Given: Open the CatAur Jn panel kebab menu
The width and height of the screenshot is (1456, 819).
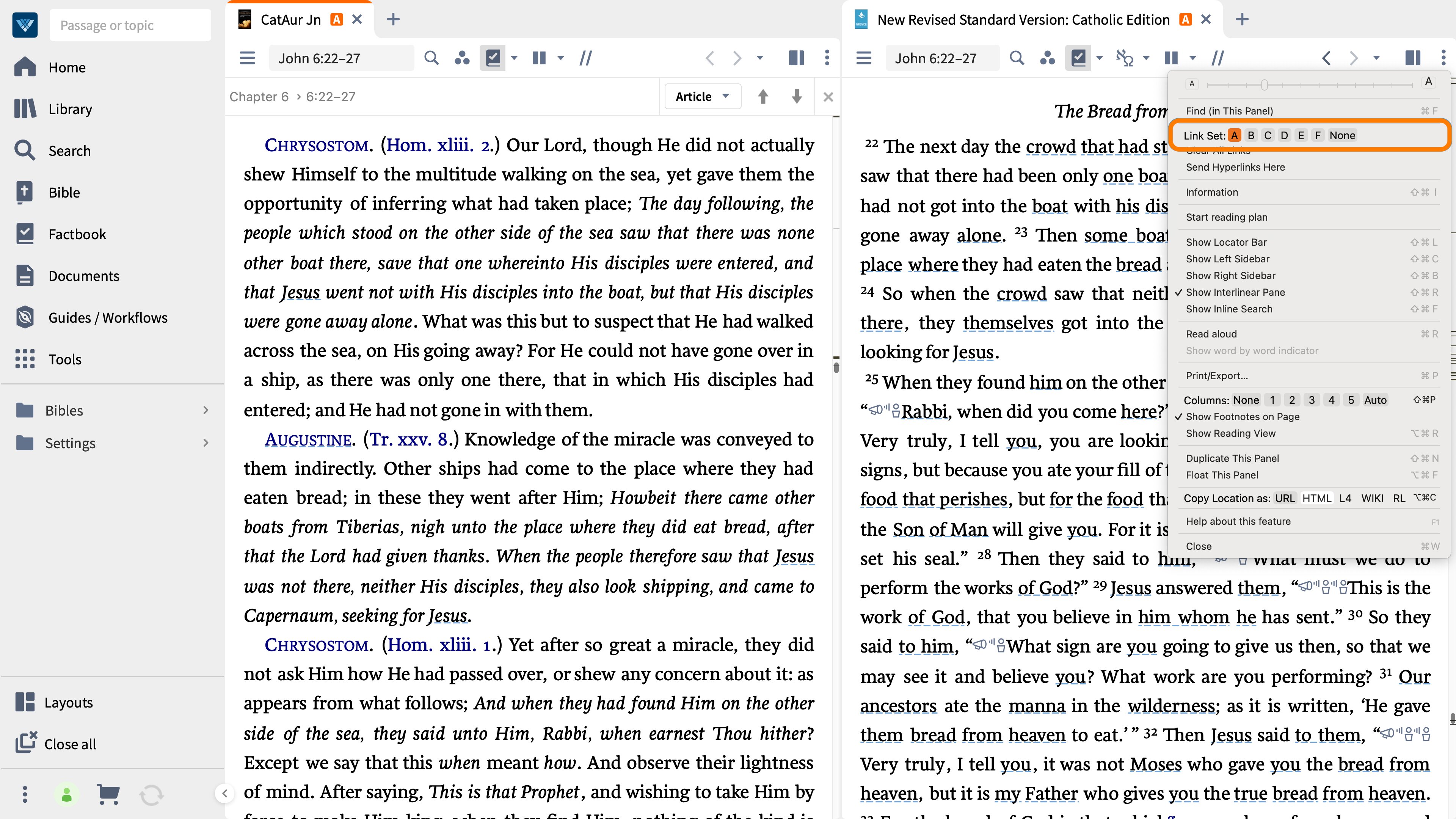Looking at the screenshot, I should [x=827, y=58].
